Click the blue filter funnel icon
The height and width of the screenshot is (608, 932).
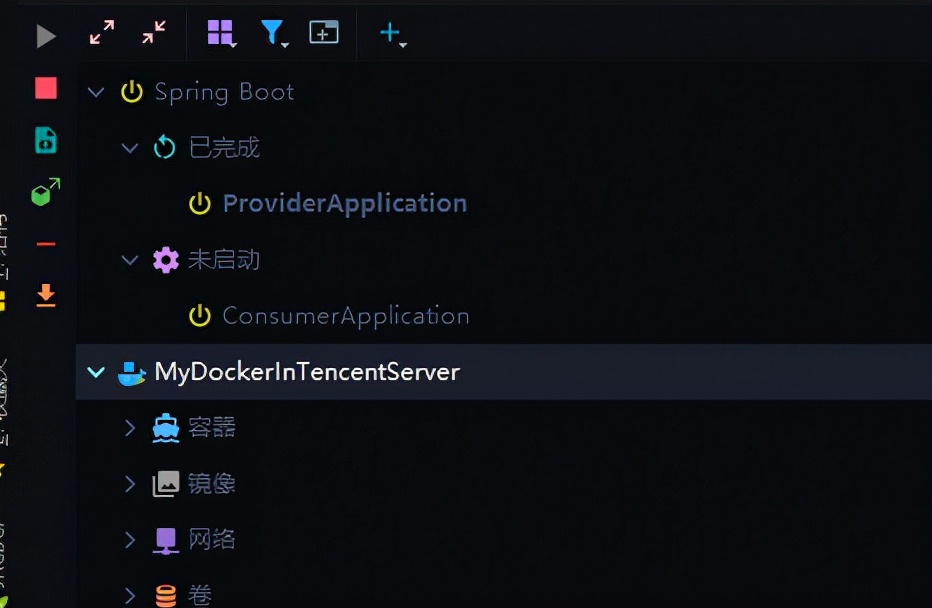(x=272, y=33)
